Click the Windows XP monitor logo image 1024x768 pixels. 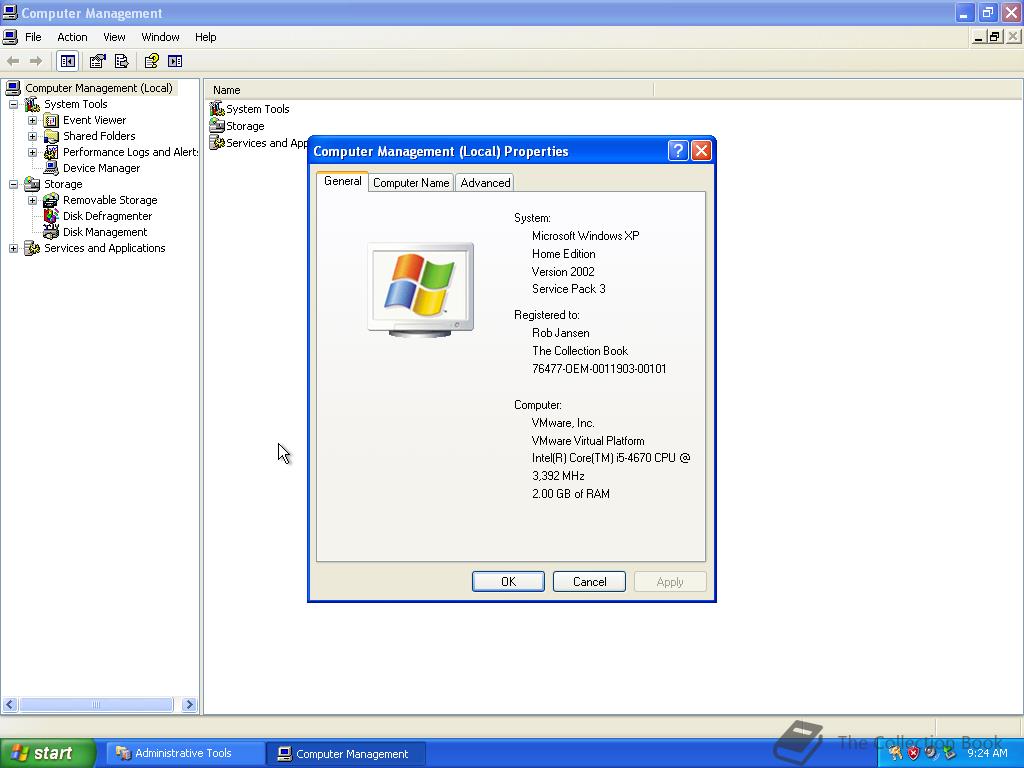(x=421, y=290)
